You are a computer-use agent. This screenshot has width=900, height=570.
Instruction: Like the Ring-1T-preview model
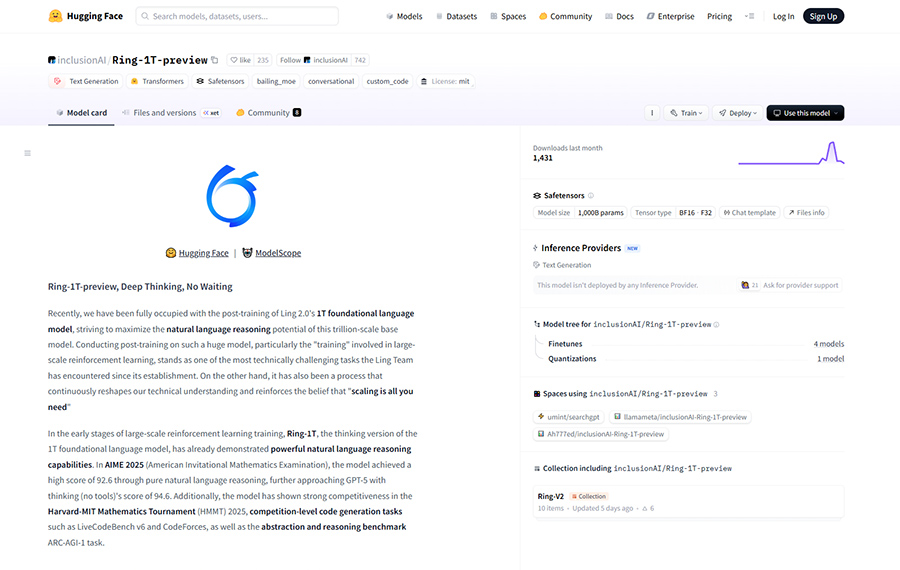click(240, 60)
